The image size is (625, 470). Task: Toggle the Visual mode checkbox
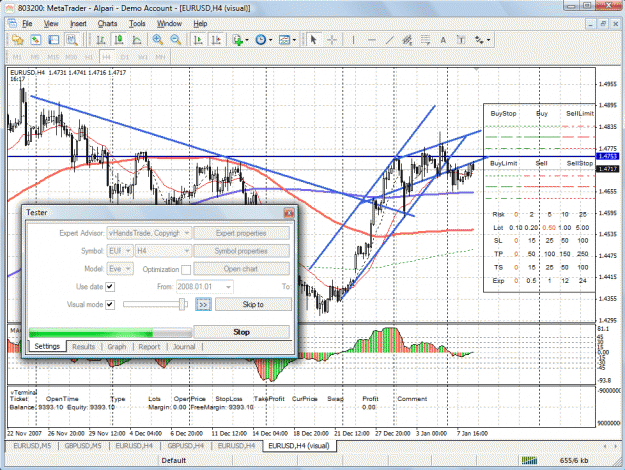tap(110, 305)
